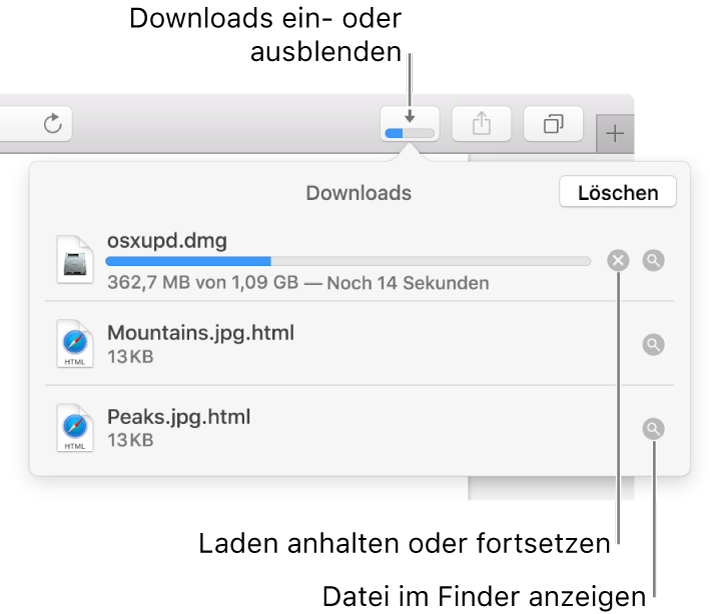Select the Mountains.jpg.html file name
The height and width of the screenshot is (614, 710).
(201, 333)
